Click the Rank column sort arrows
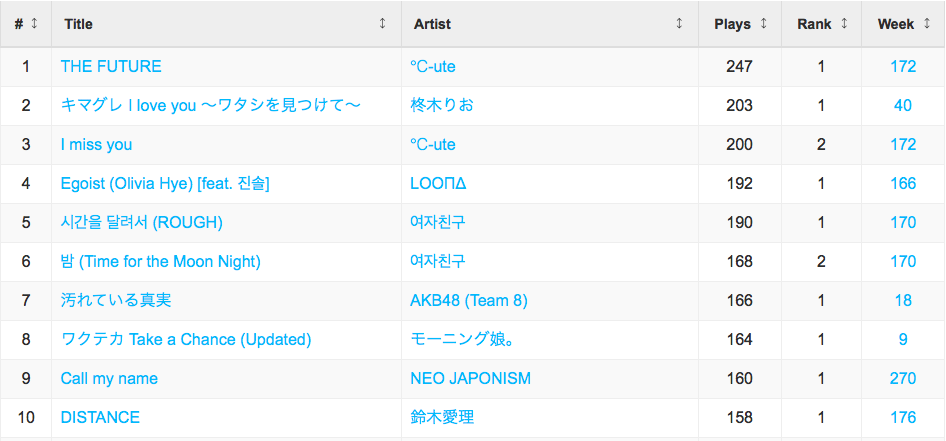The height and width of the screenshot is (441, 946). (x=844, y=24)
